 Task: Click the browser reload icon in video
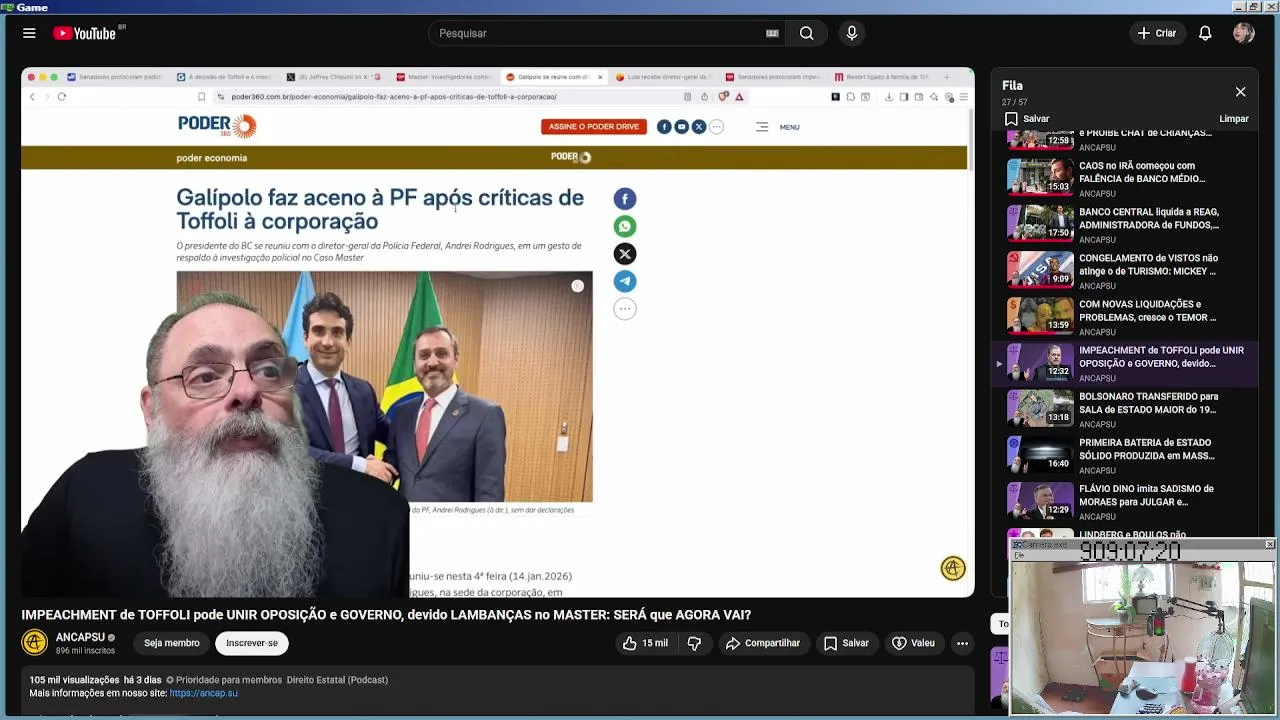[62, 97]
